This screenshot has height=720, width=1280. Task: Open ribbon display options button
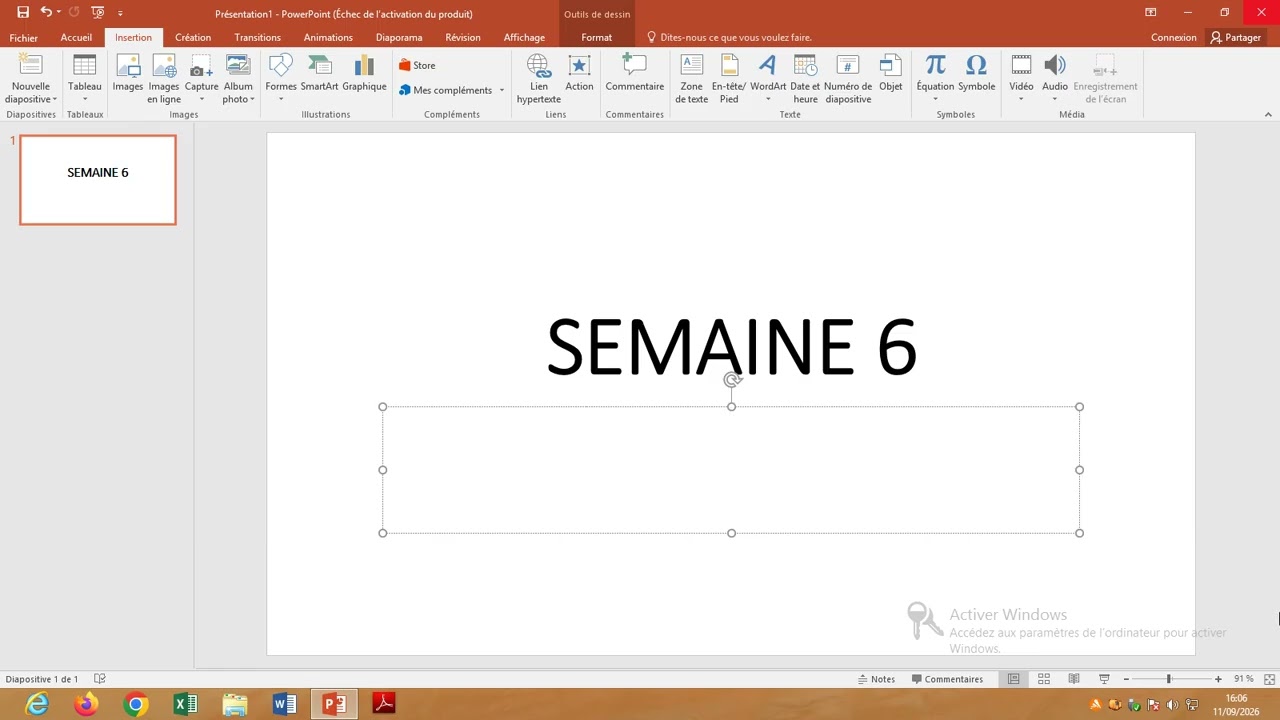(x=1151, y=12)
